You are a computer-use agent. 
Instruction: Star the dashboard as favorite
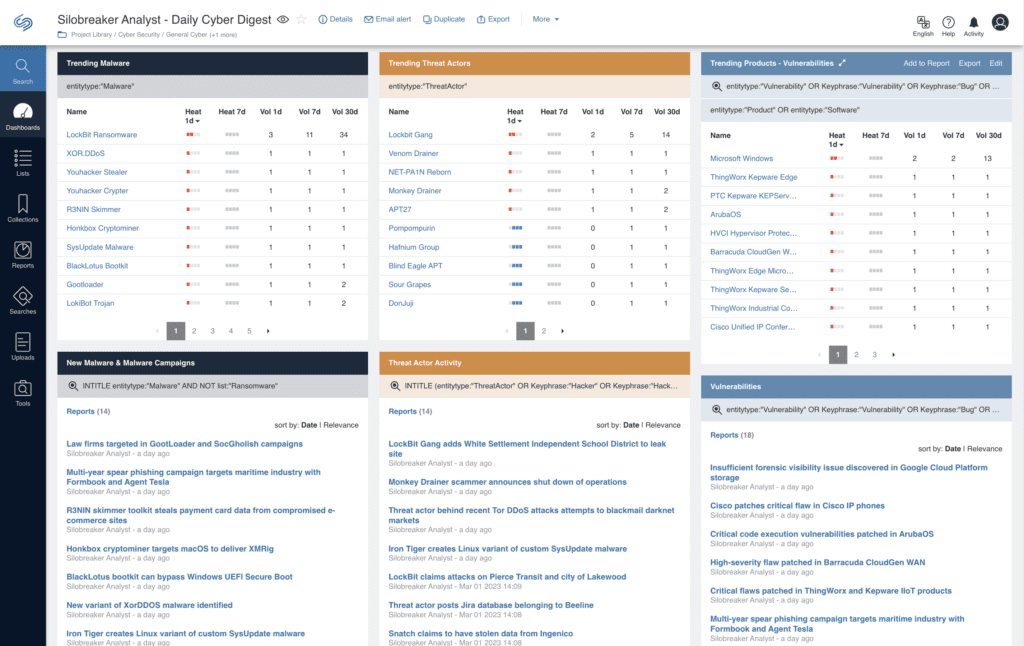coord(301,20)
